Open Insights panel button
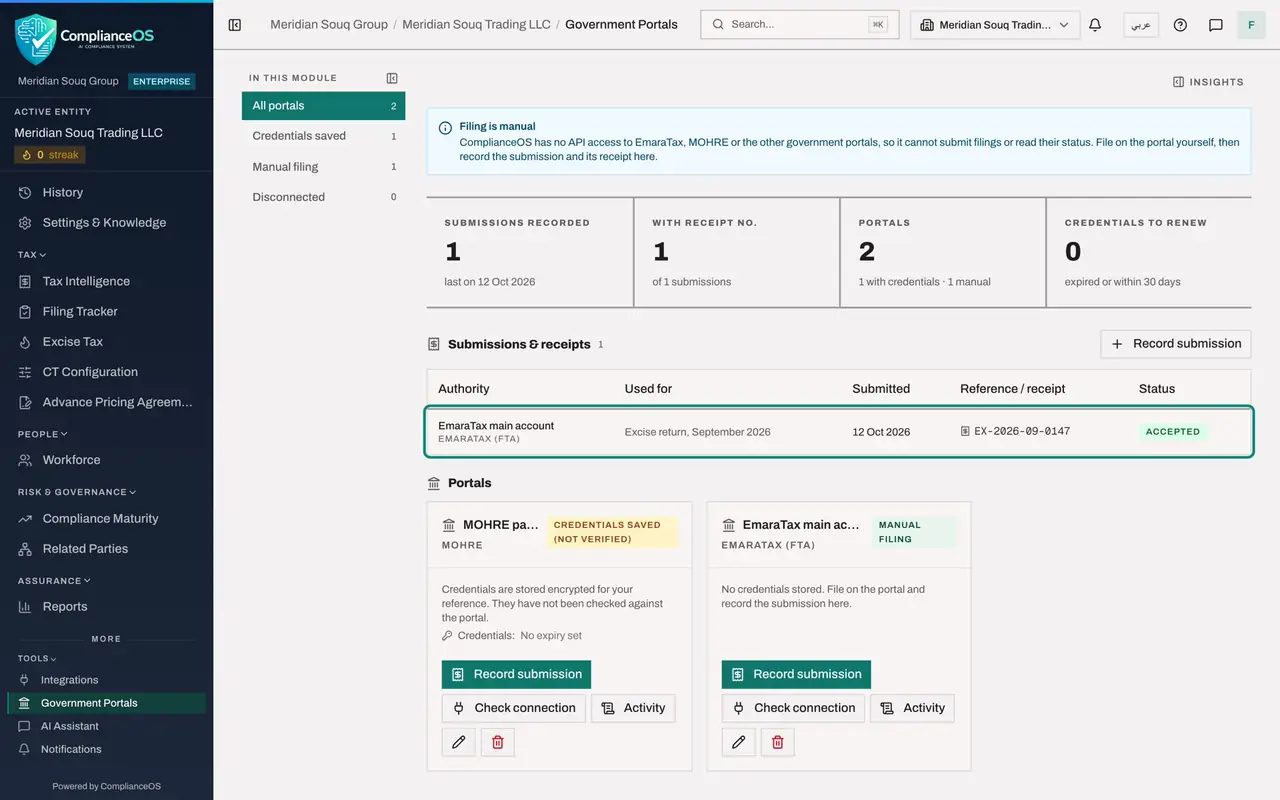The width and height of the screenshot is (1280, 800). point(1208,82)
